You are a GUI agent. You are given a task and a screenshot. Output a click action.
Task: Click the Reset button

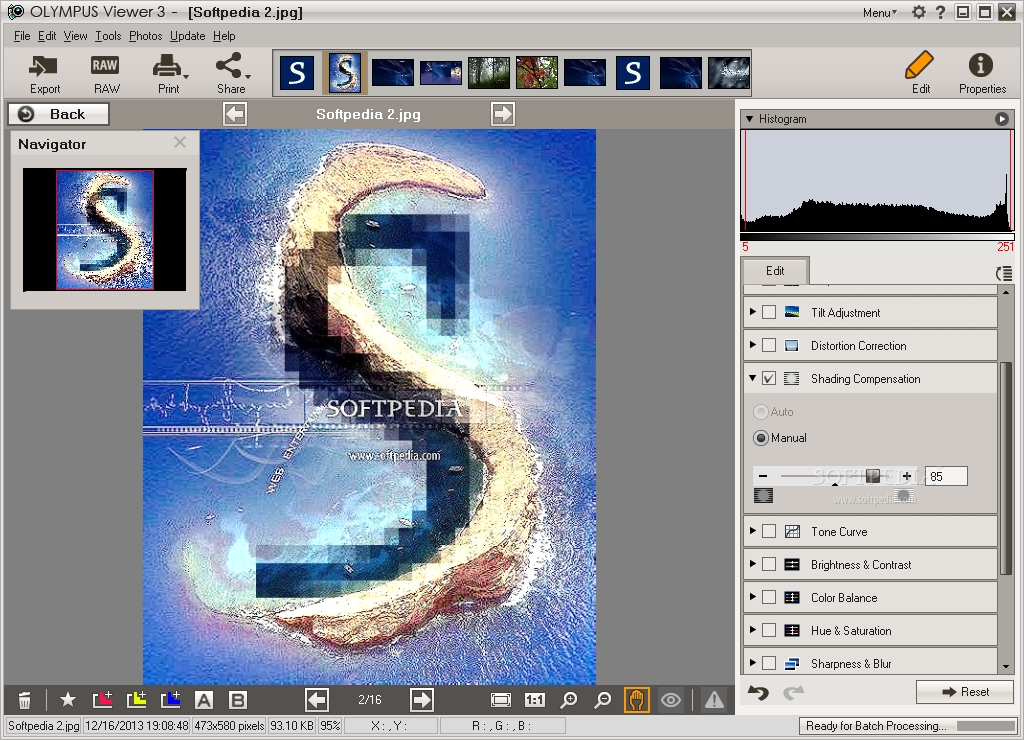(965, 692)
